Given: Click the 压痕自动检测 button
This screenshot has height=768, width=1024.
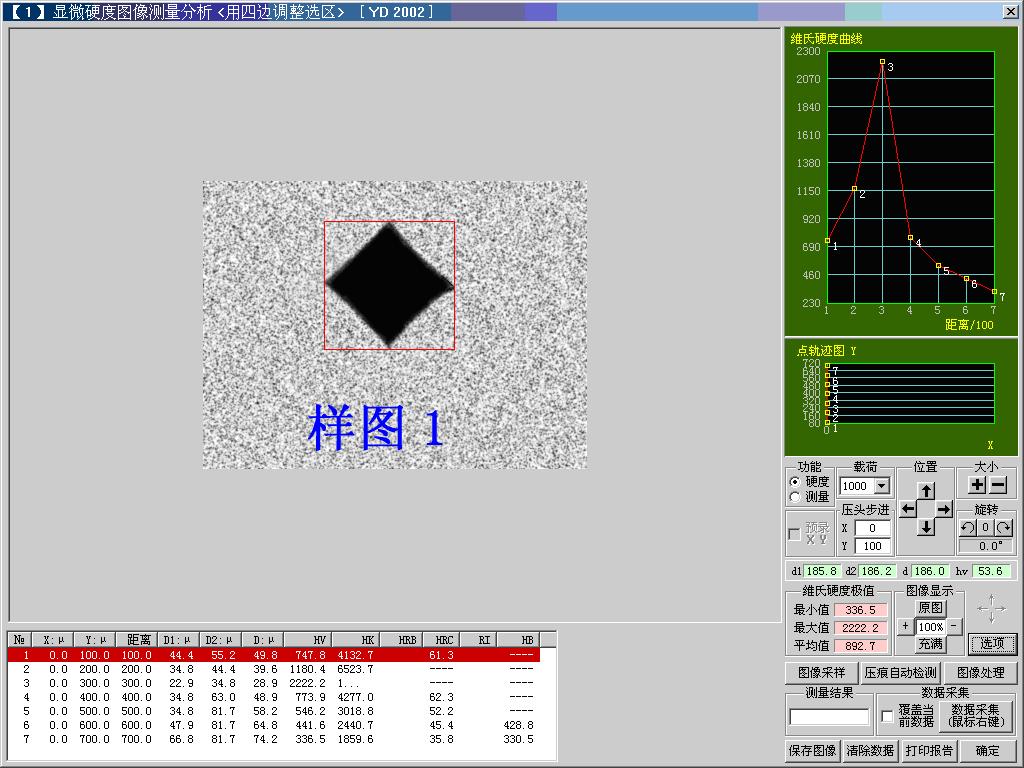Looking at the screenshot, I should coord(900,673).
